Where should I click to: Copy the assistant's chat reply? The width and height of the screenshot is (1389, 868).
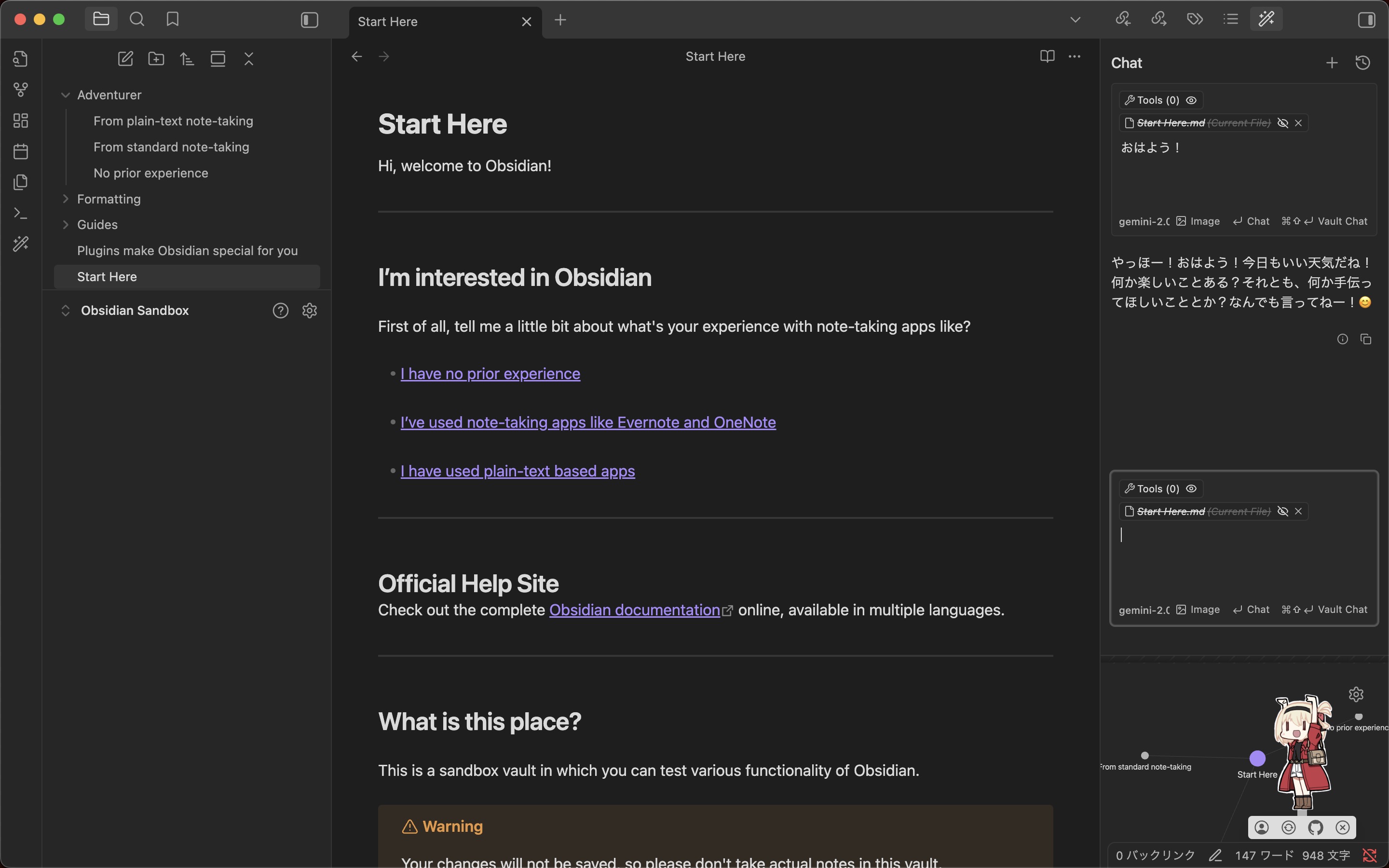point(1366,339)
